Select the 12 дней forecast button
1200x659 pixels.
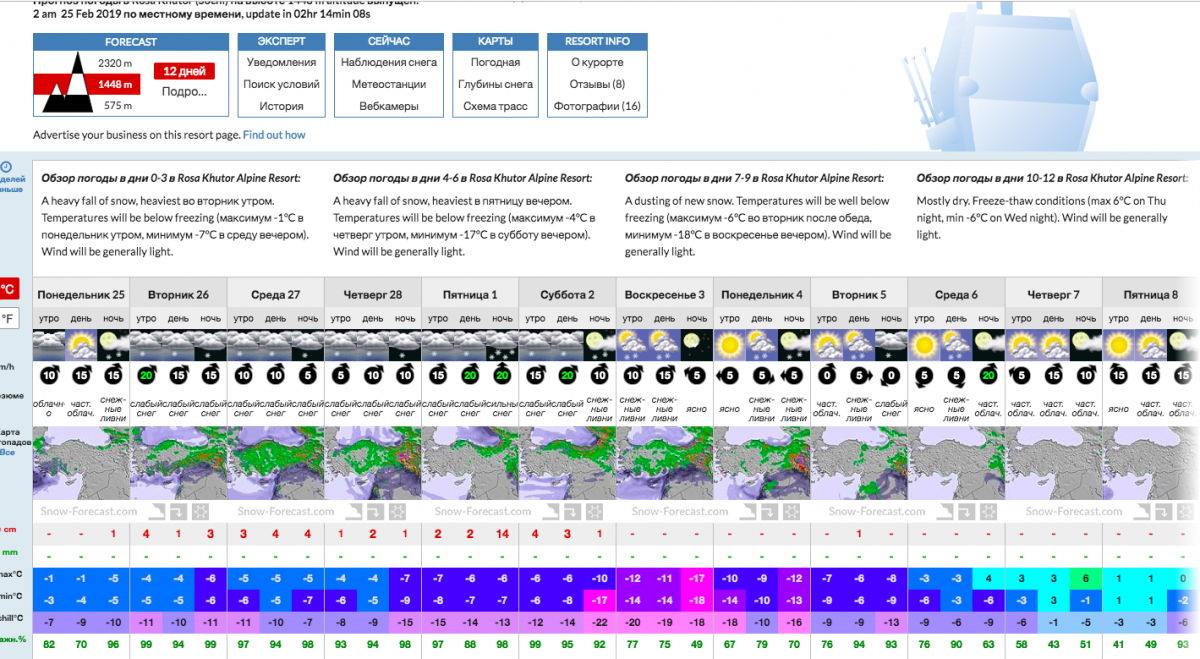184,72
